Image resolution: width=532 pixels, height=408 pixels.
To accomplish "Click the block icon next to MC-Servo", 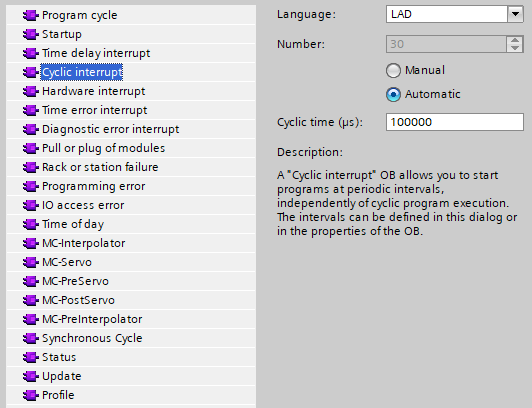I will click(30, 262).
